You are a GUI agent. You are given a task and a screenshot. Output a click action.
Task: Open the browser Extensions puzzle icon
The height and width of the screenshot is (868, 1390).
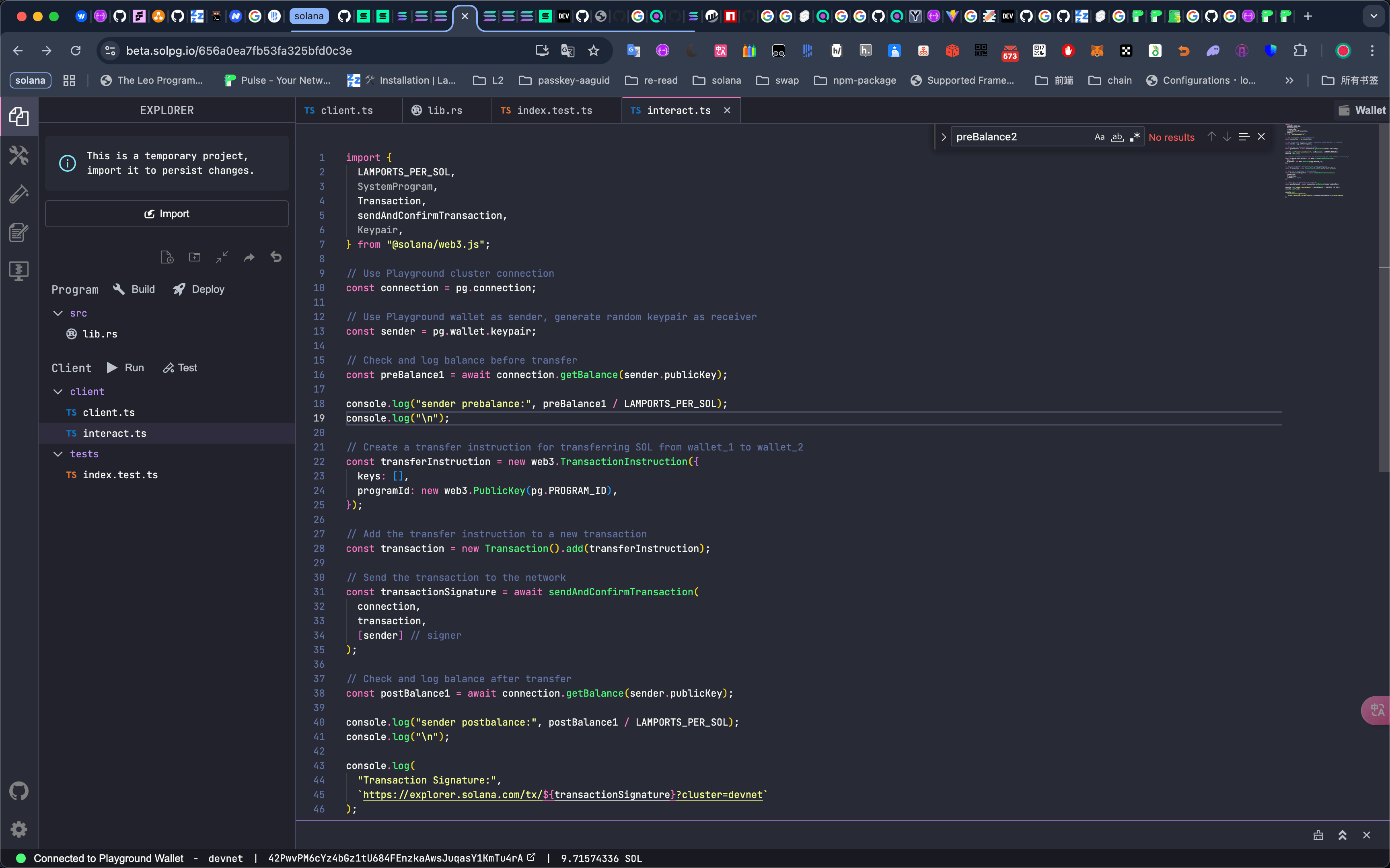pyautogui.click(x=1300, y=51)
